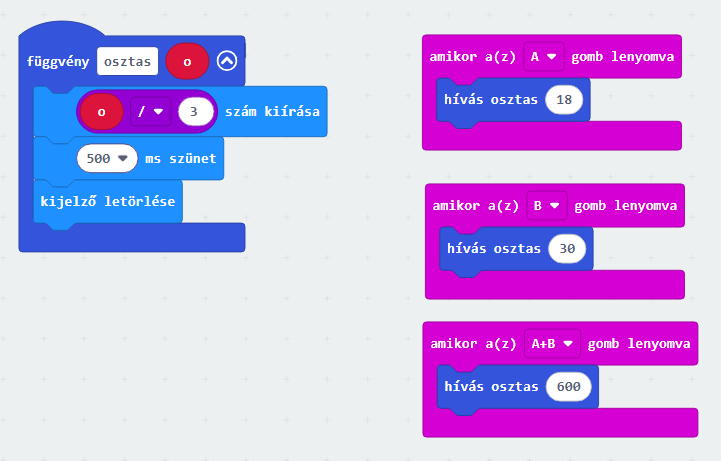Select the kijelző letörlése block

107,201
